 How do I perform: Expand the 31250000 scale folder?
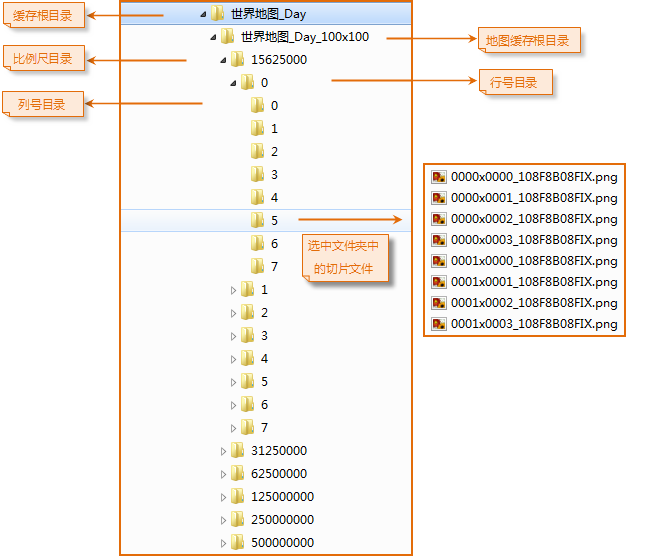[224, 451]
